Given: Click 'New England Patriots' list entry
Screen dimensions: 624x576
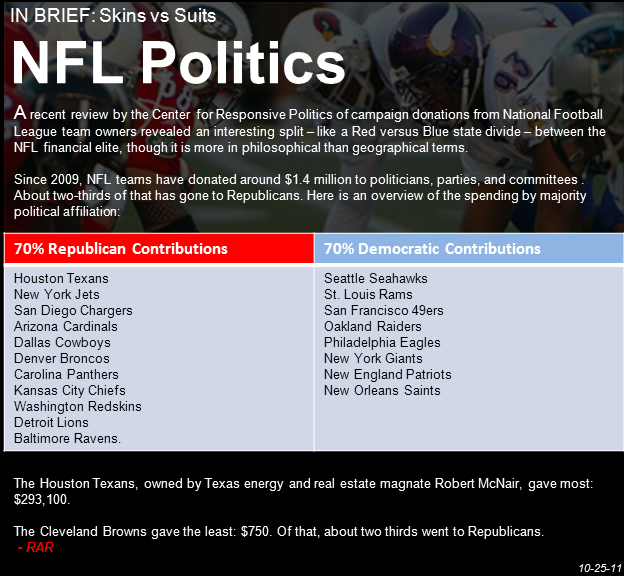Looking at the screenshot, I should (388, 375).
